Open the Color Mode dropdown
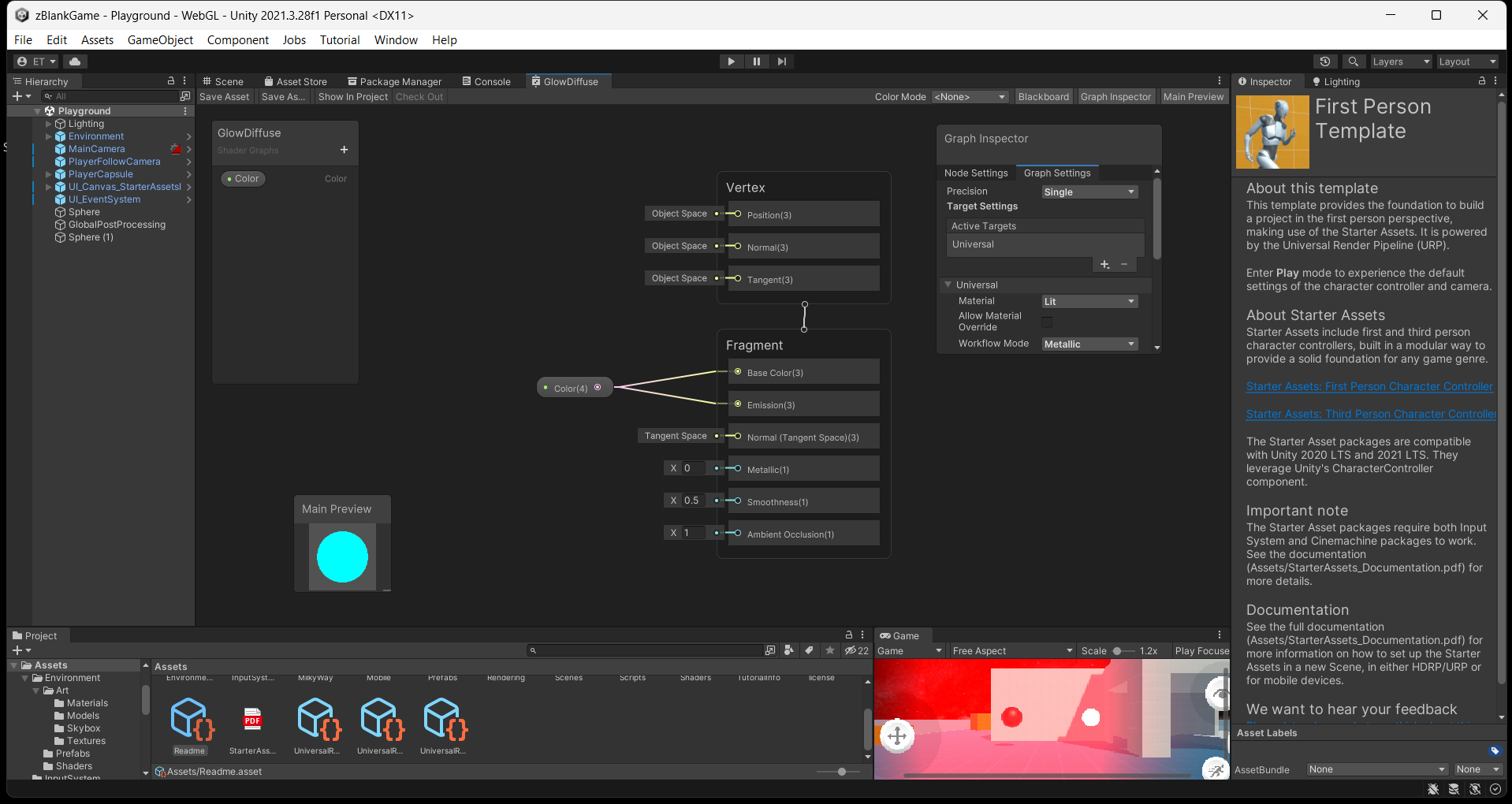Screen dimensions: 1512x804 pyautogui.click(x=970, y=97)
